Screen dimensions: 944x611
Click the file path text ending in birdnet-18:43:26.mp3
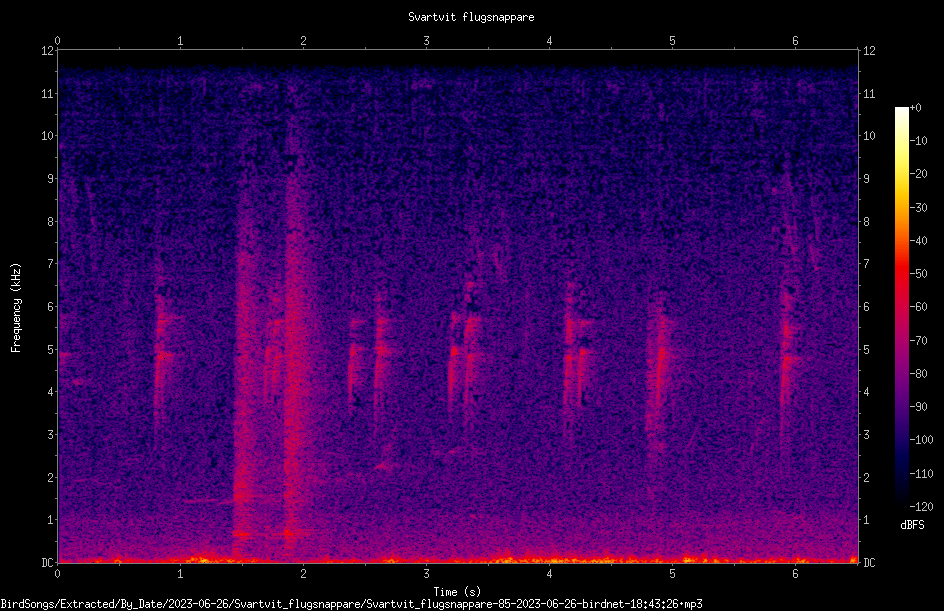[351, 604]
